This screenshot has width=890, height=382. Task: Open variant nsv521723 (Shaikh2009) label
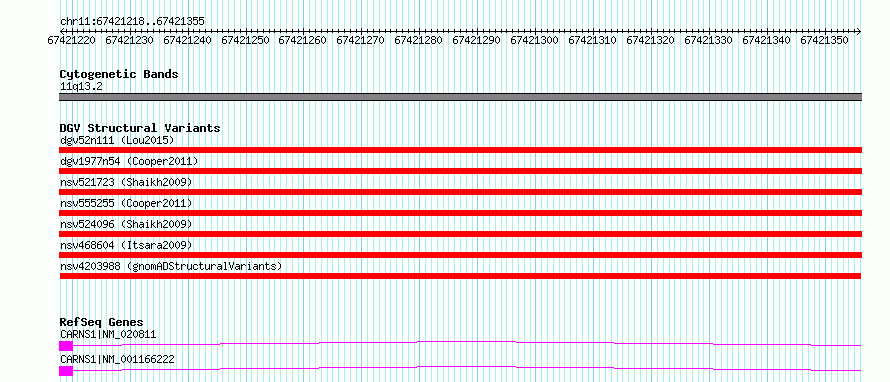126,182
